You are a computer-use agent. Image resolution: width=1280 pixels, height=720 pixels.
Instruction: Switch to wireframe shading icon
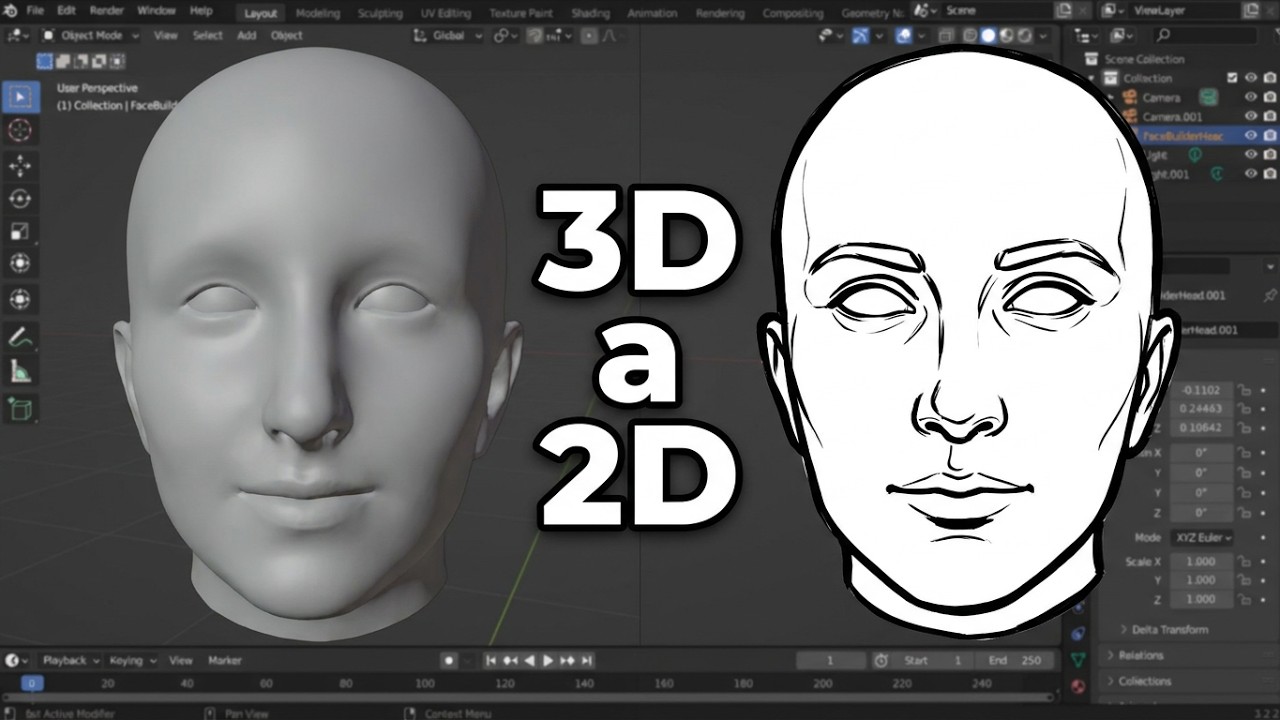click(970, 36)
